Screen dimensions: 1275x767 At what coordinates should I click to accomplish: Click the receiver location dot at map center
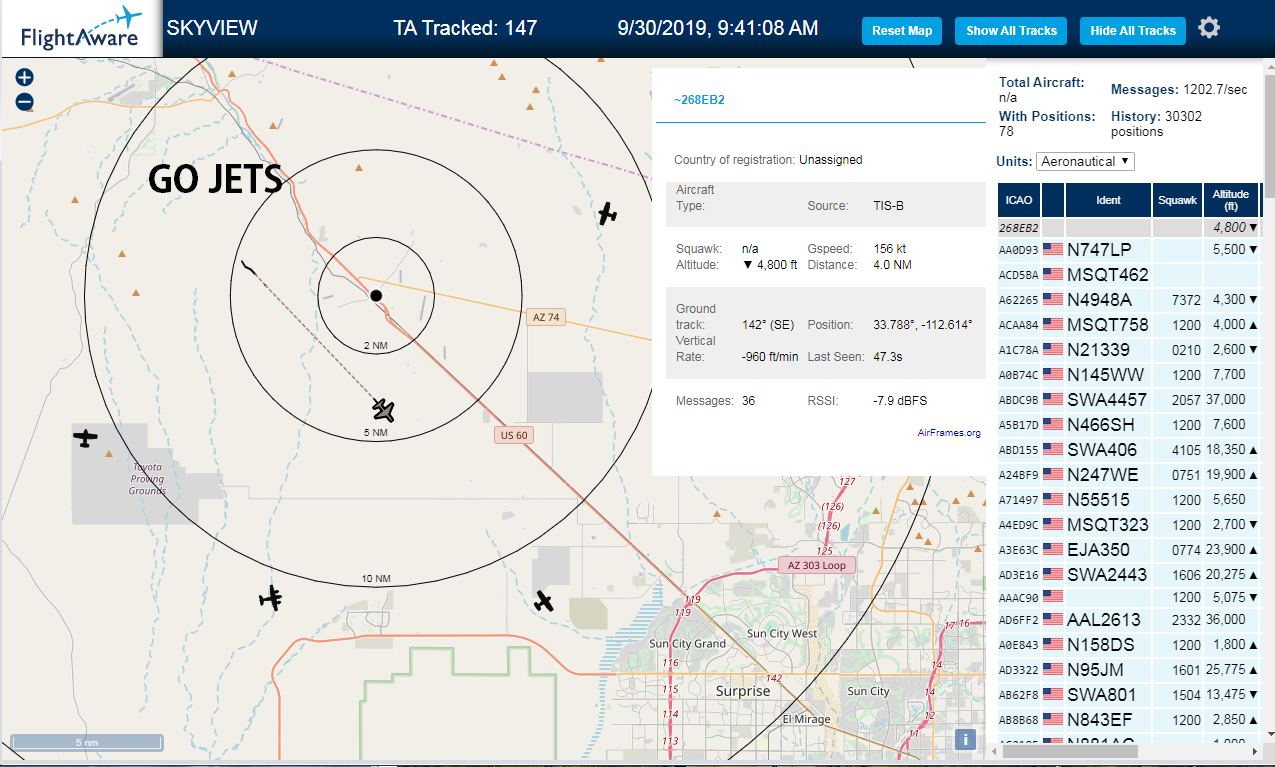pyautogui.click(x=376, y=295)
